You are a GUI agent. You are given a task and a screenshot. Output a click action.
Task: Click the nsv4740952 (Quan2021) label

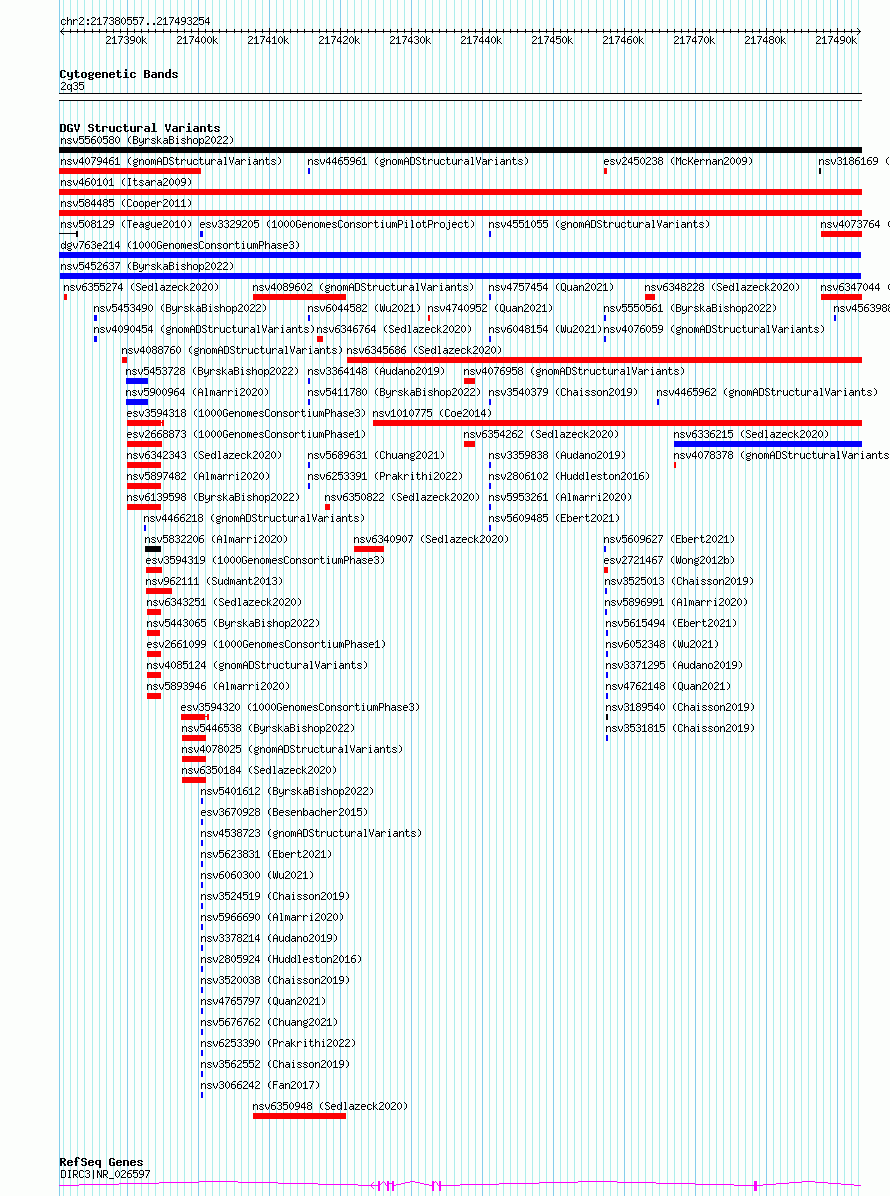pyautogui.click(x=490, y=308)
